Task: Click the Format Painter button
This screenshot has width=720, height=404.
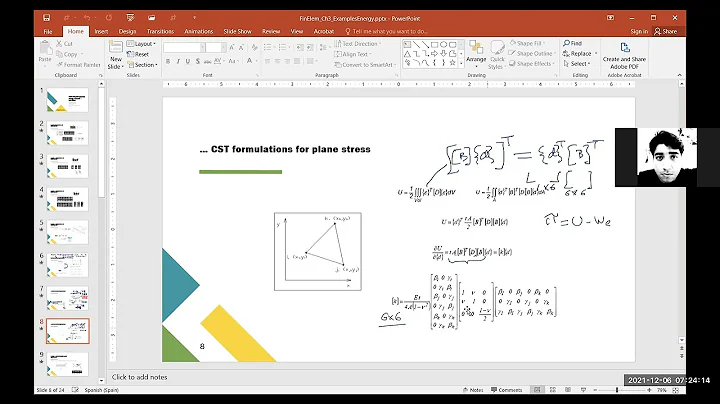Action: pyautogui.click(x=78, y=65)
